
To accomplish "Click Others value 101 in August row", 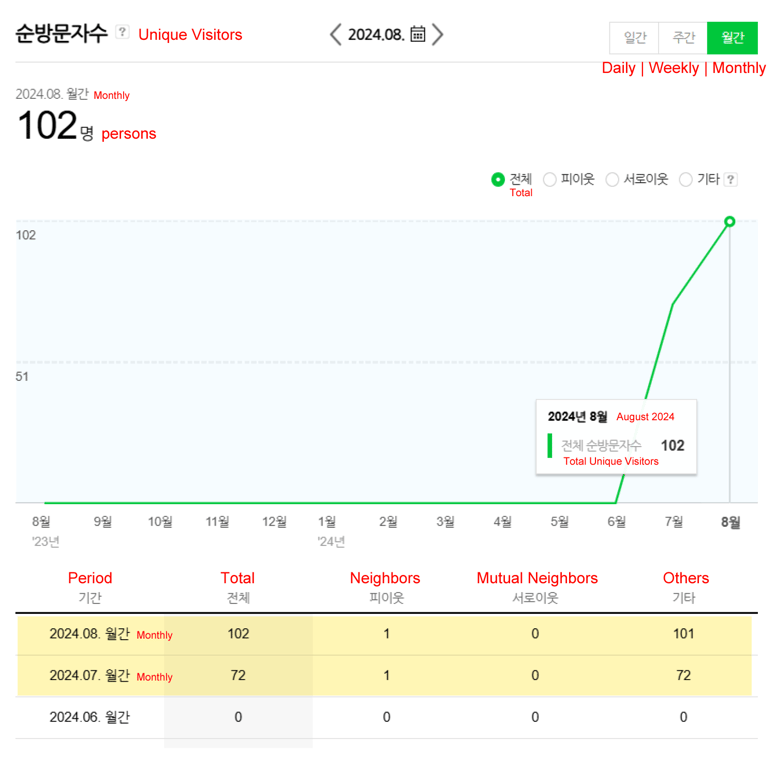I will (683, 634).
